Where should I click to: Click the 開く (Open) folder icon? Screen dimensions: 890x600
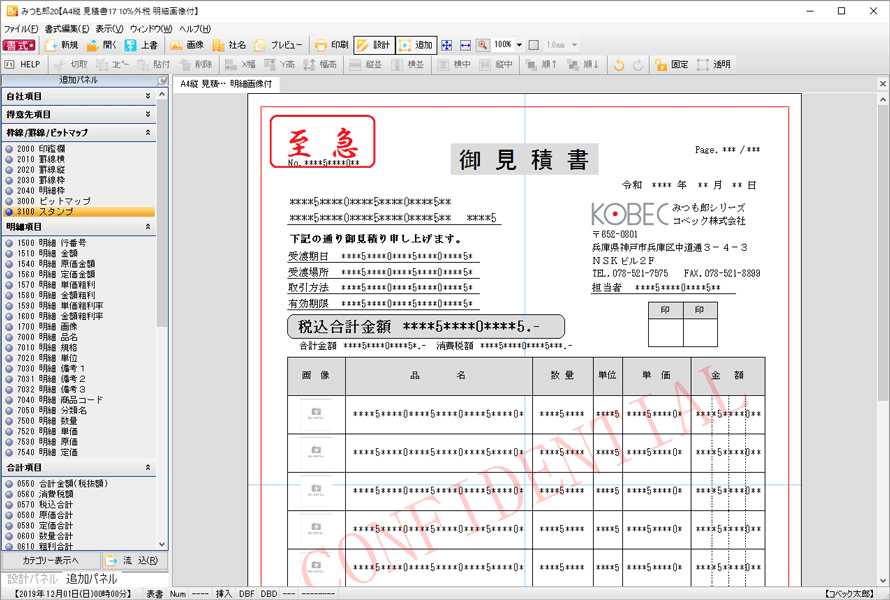(x=101, y=45)
